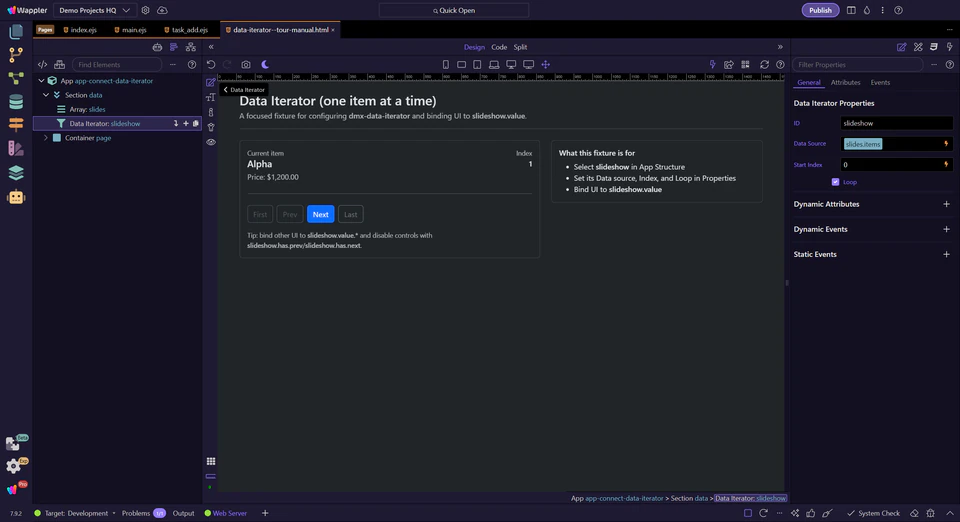Select the phone viewport size icon
Image resolution: width=960 pixels, height=522 pixels.
pos(446,64)
